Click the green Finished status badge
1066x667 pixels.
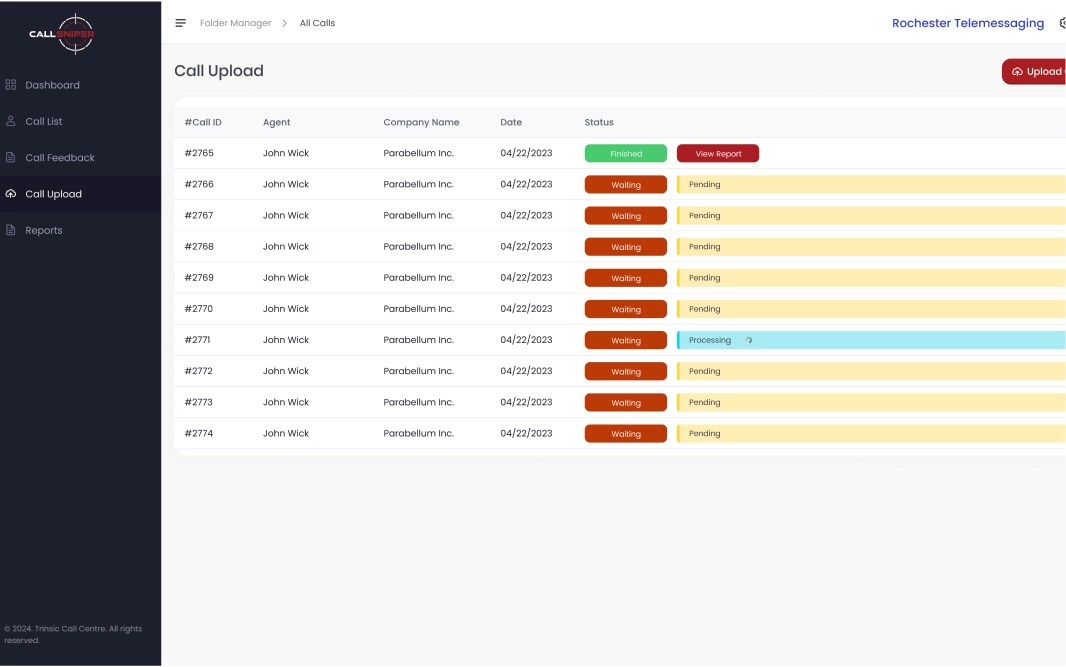pos(625,154)
